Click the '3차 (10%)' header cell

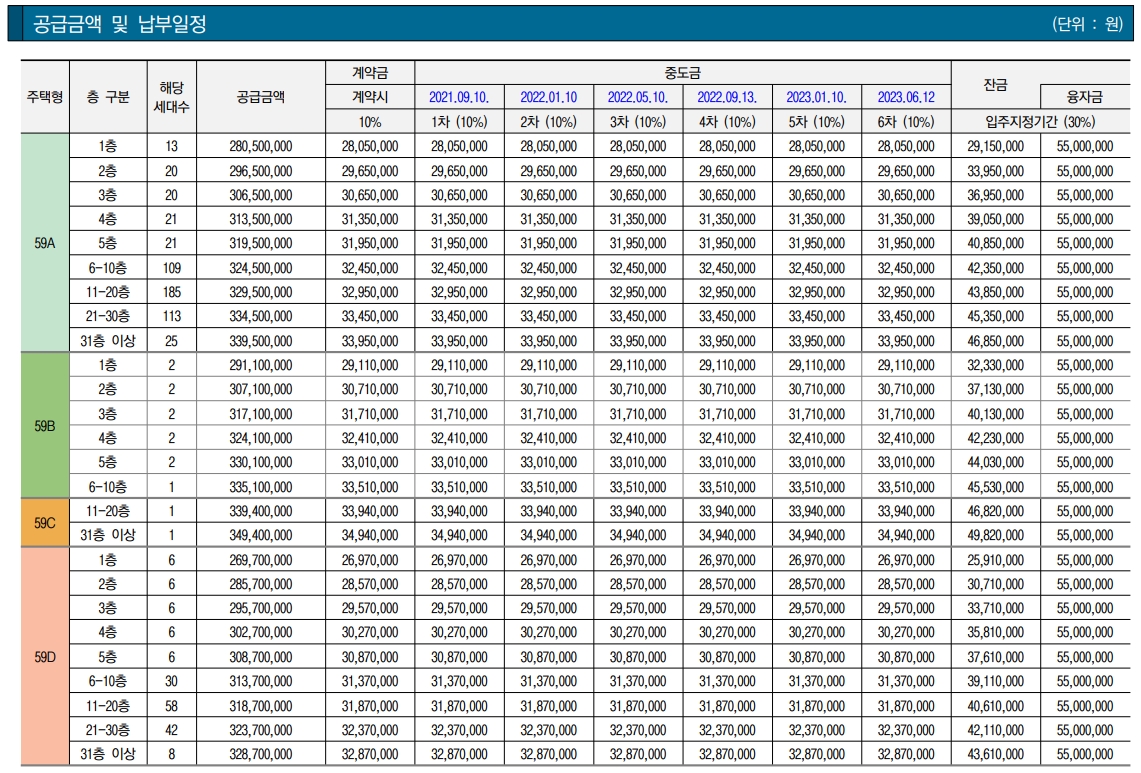tap(637, 122)
